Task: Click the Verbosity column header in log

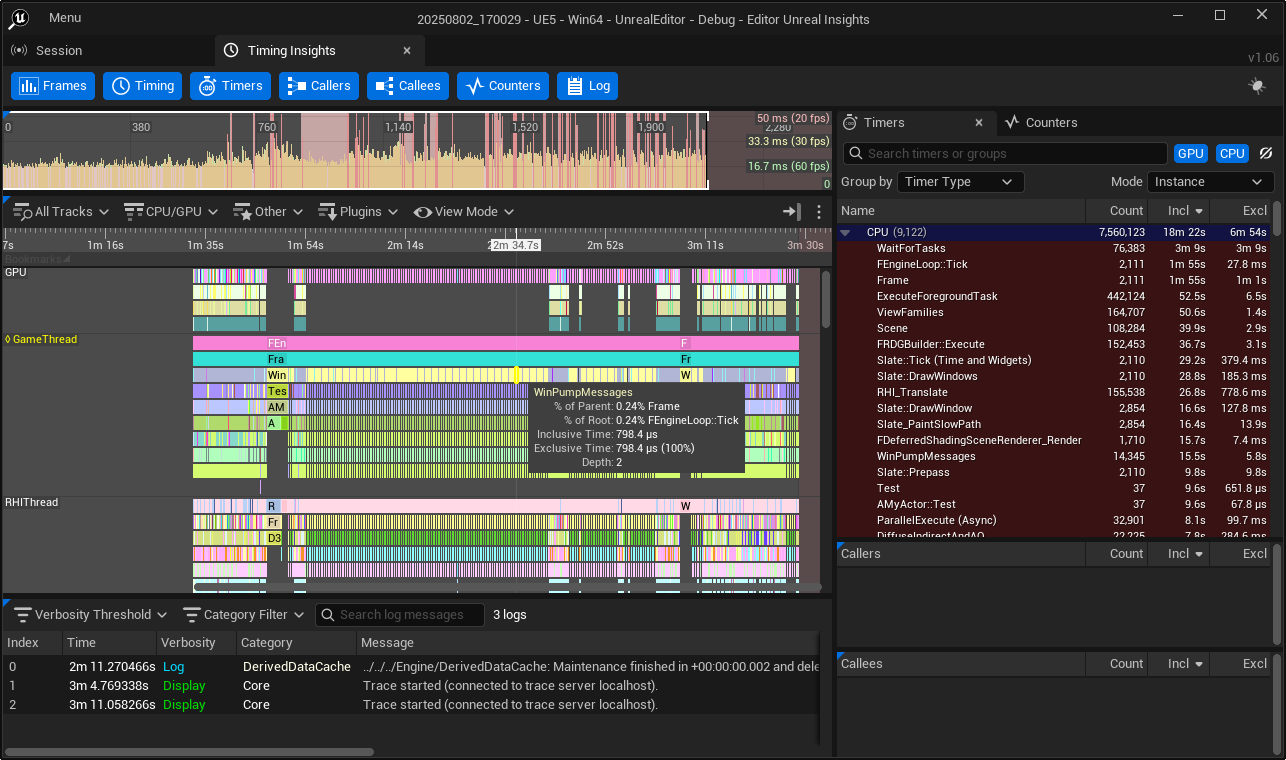Action: tap(196, 643)
